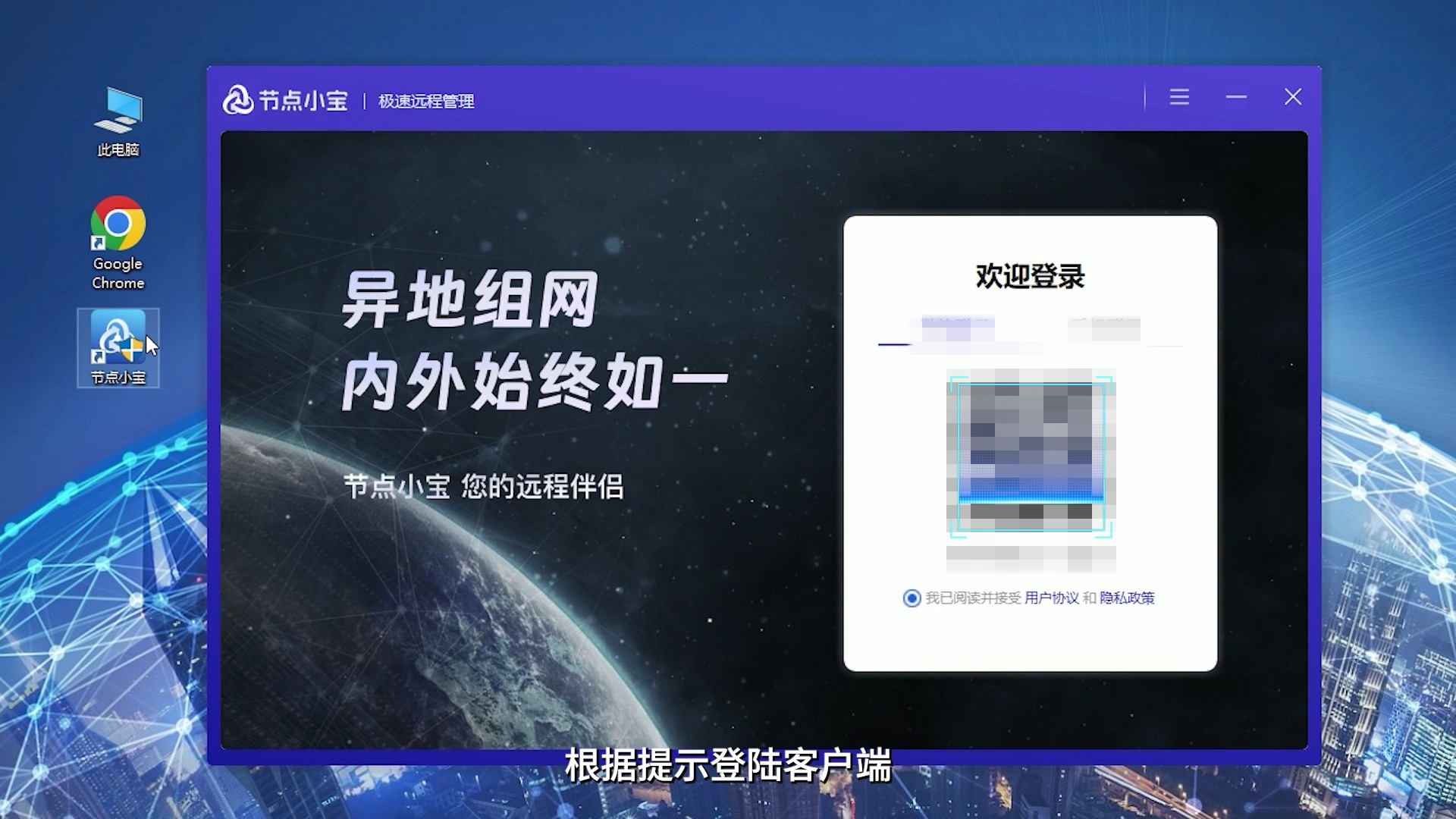Launch Google Chrome from the desktop
Viewport: 1456px width, 819px height.
118,243
